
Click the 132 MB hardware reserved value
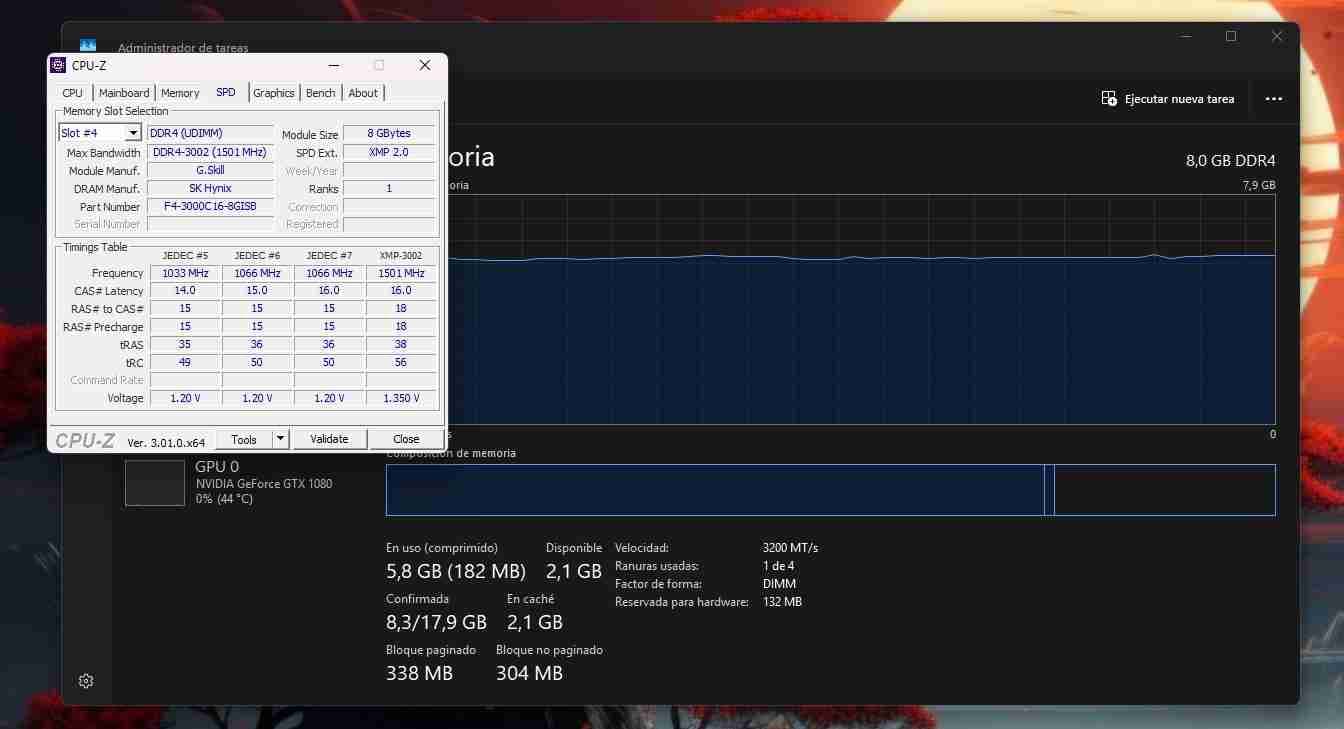click(782, 602)
